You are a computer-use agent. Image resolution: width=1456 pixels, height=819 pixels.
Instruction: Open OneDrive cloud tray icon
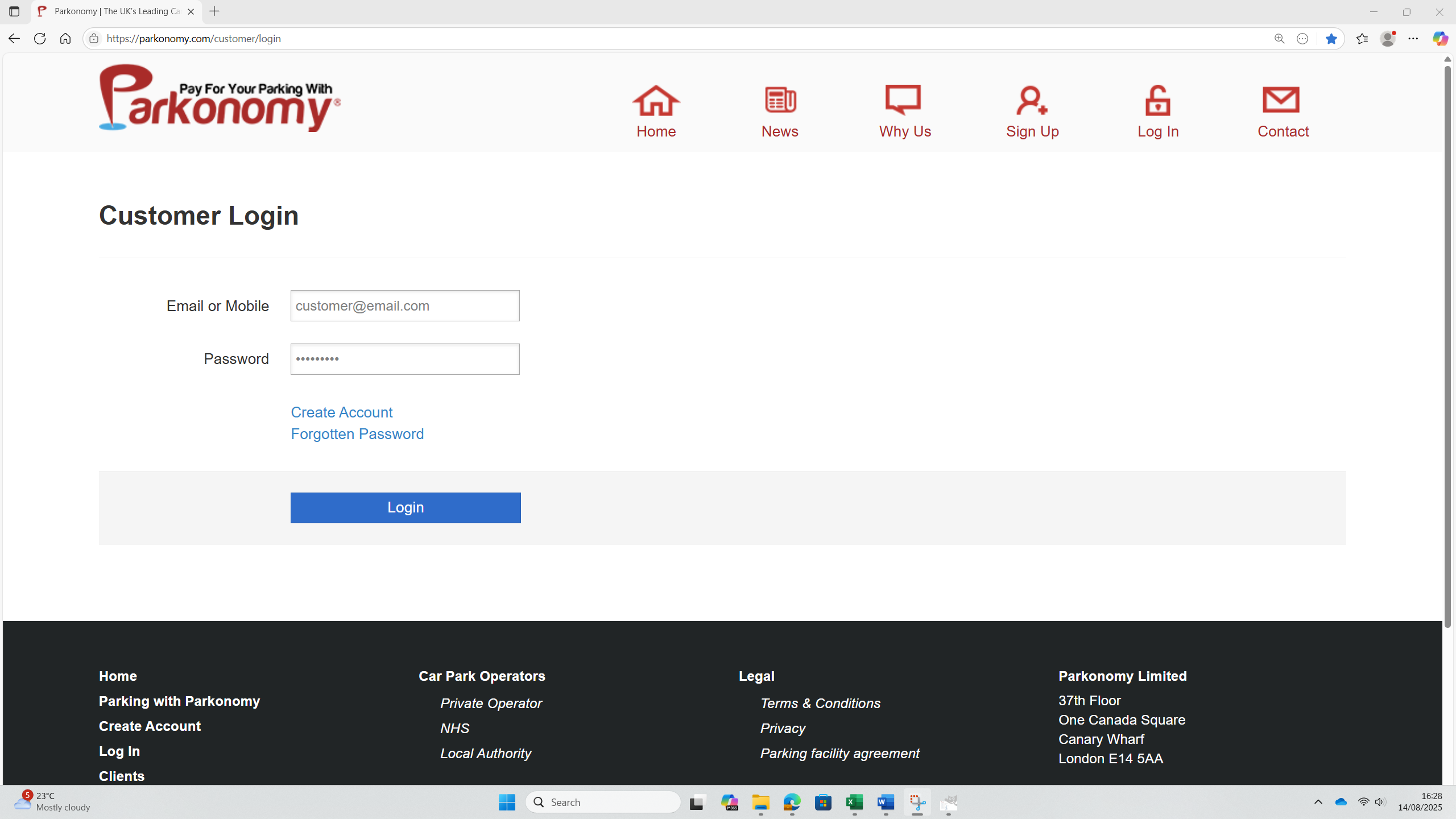click(x=1341, y=802)
